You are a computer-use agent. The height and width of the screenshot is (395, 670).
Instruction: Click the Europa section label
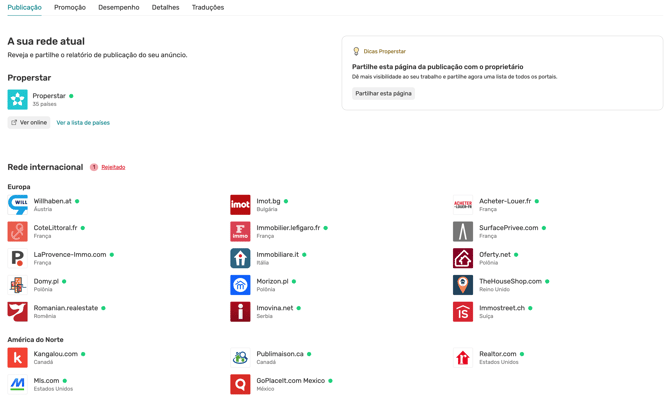19,187
